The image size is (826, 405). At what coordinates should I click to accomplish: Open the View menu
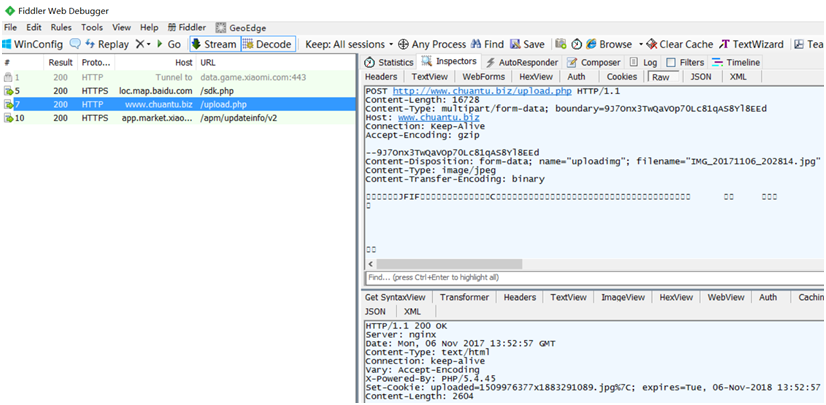tap(122, 27)
